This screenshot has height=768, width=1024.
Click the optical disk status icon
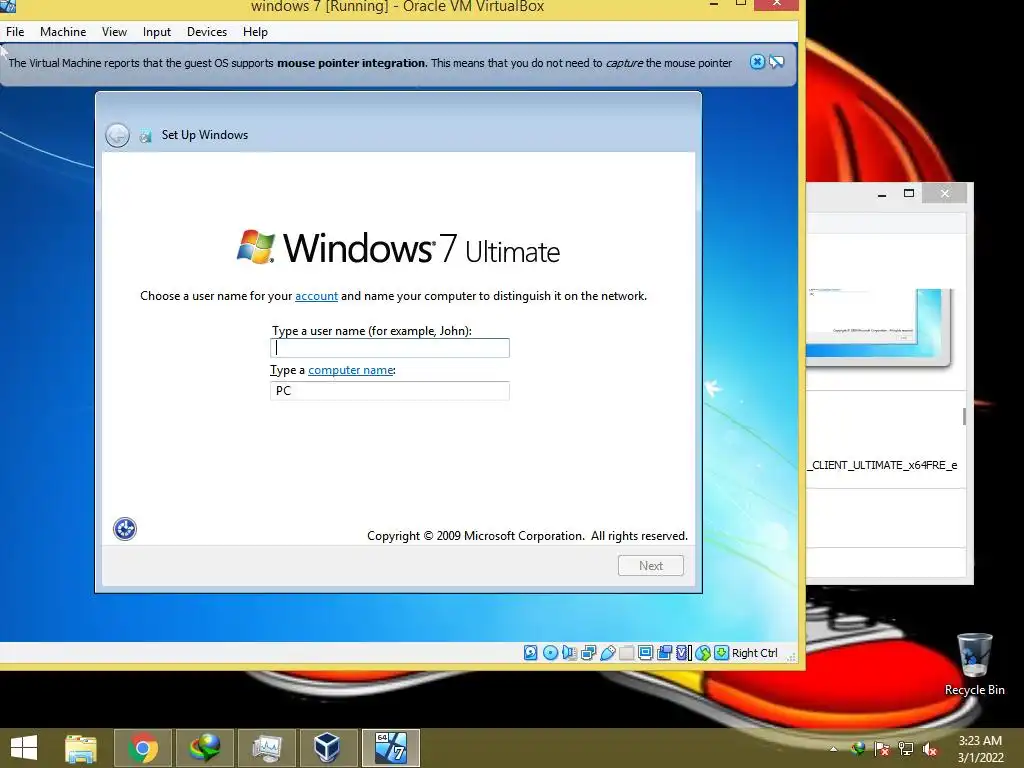tap(550, 652)
